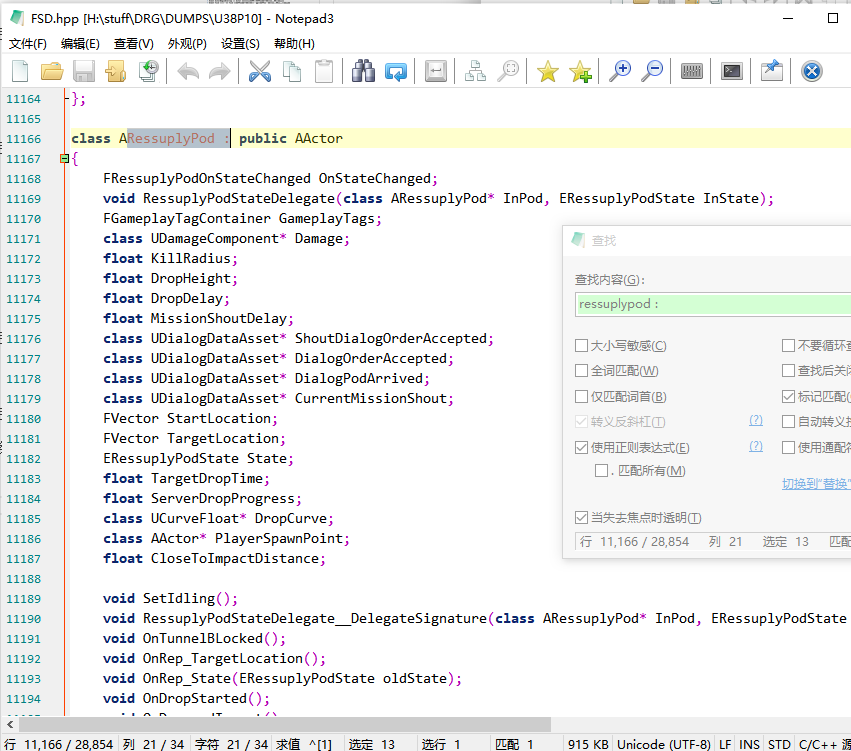This screenshot has height=751, width=851.
Task: Undo last edit with left arrow icon
Action: [188, 71]
